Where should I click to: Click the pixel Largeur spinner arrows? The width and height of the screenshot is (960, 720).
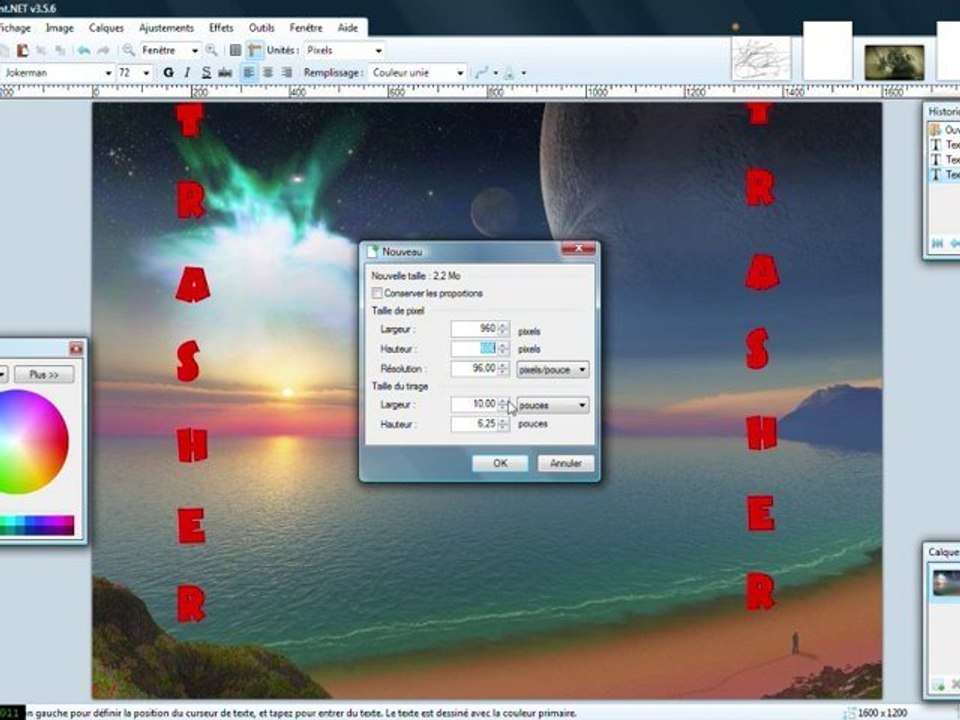point(503,329)
